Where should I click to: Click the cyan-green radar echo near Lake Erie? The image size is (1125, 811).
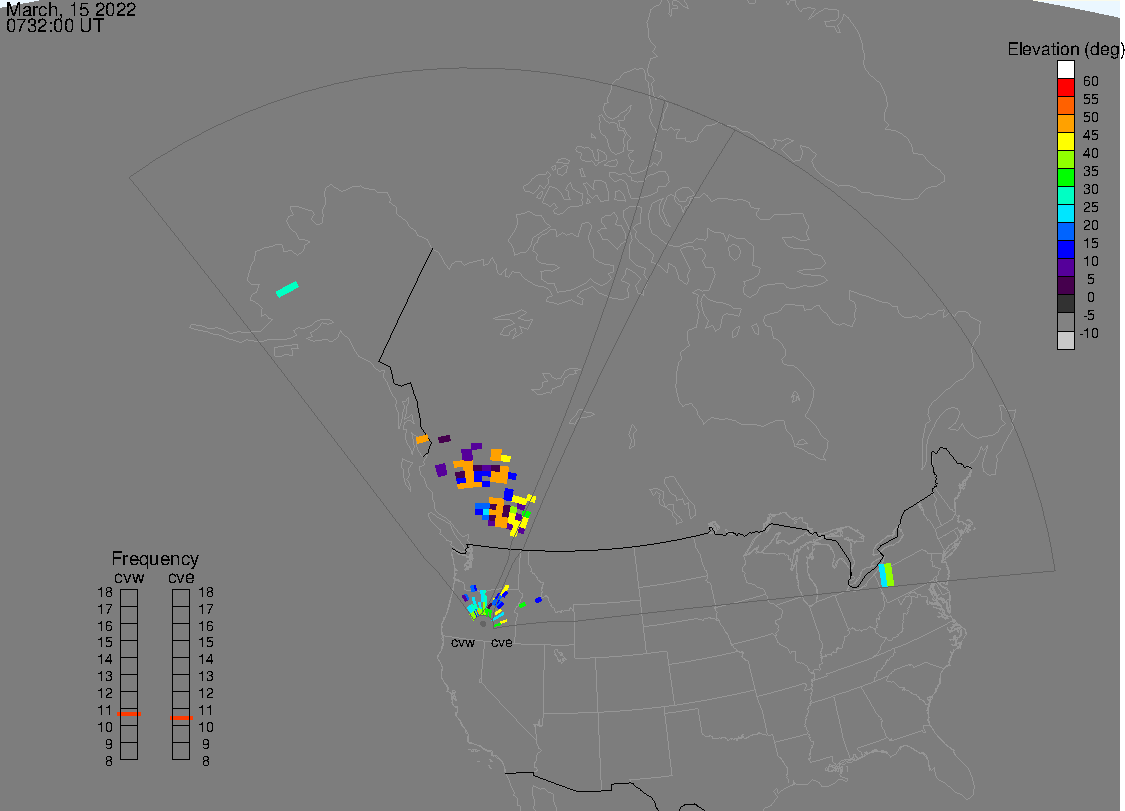point(886,575)
